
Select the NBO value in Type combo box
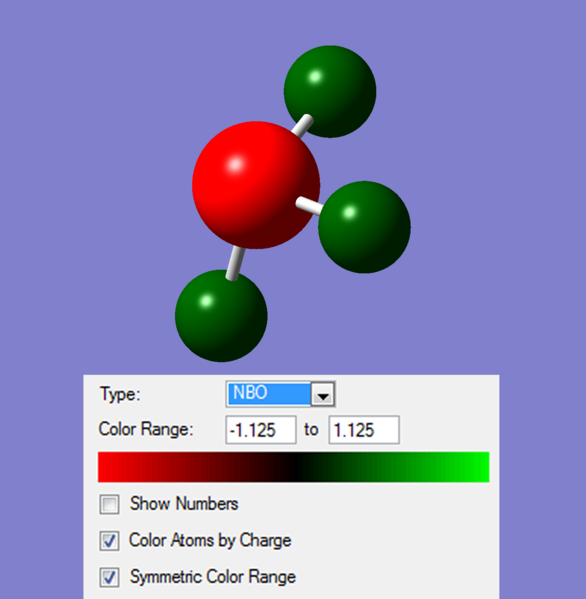click(269, 394)
